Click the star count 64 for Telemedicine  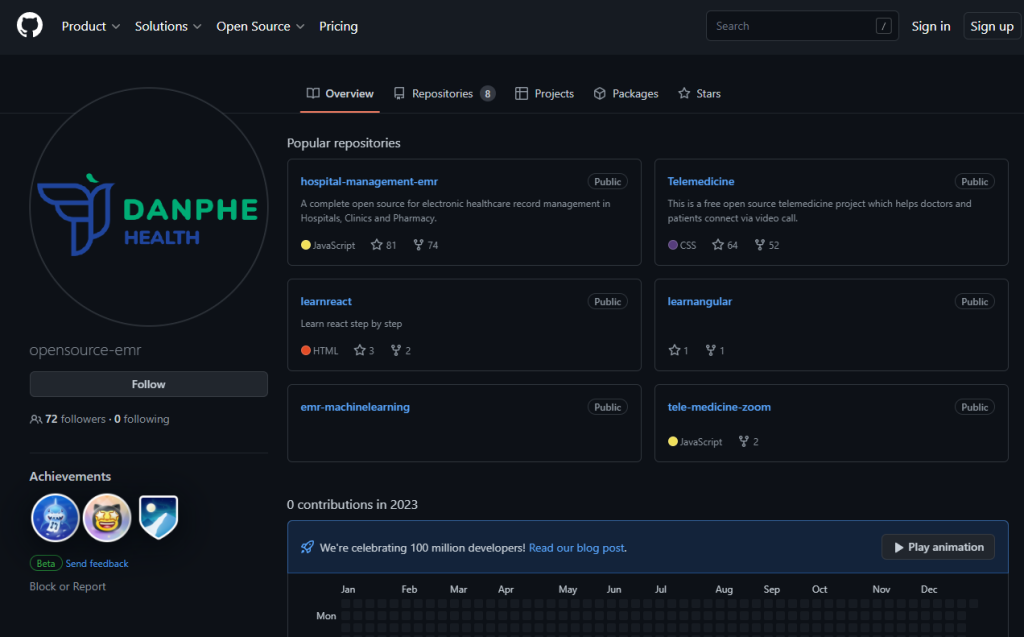pos(725,245)
